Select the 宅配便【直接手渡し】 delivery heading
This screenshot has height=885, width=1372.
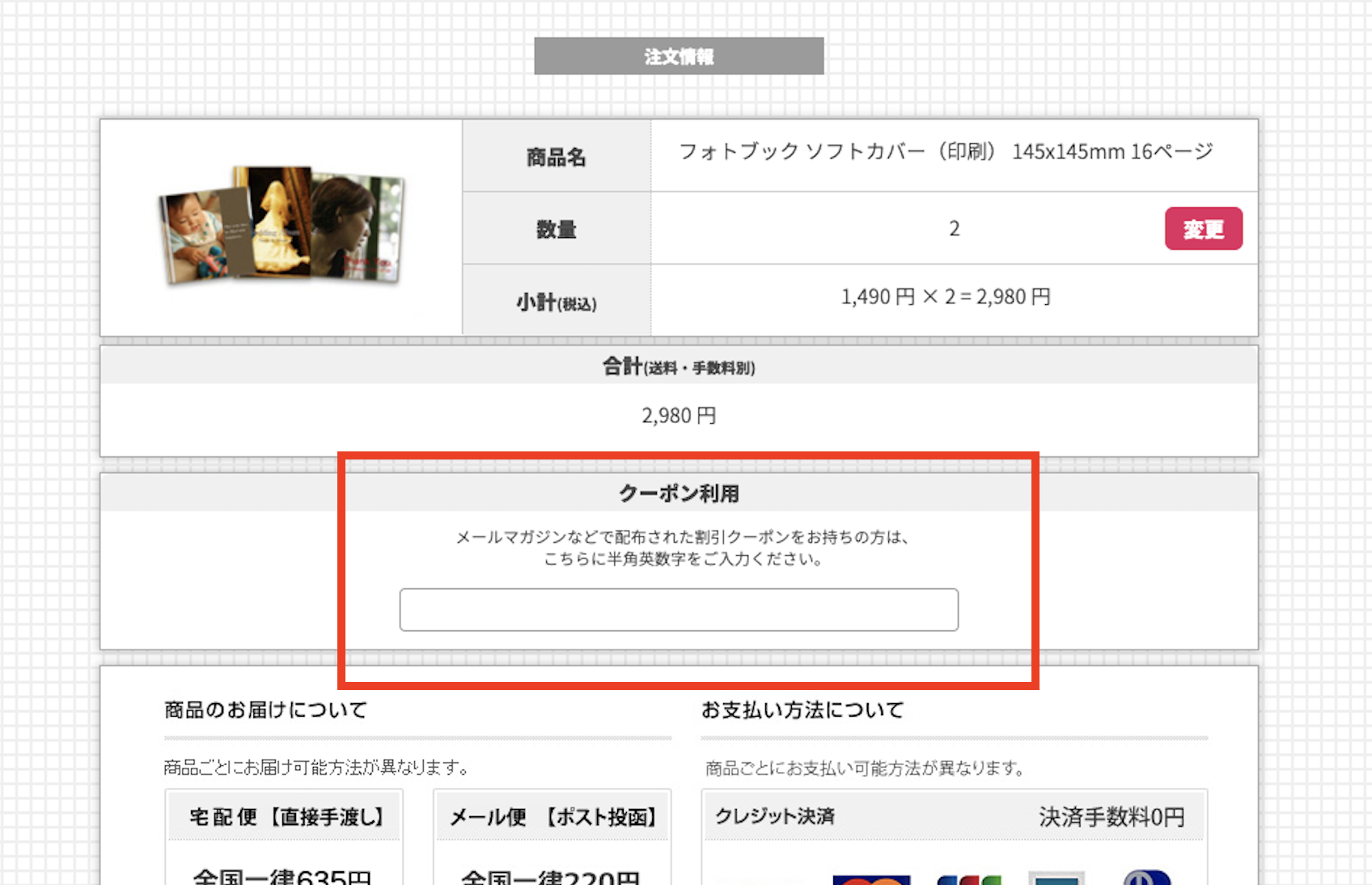pyautogui.click(x=285, y=817)
